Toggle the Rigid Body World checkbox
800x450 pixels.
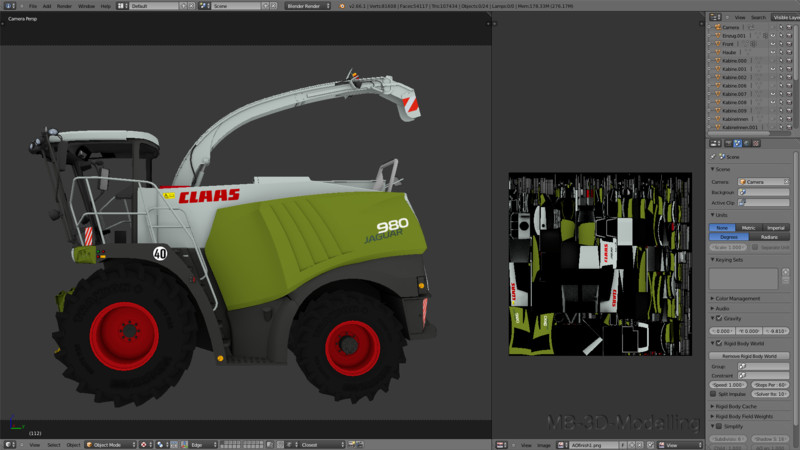[719, 343]
